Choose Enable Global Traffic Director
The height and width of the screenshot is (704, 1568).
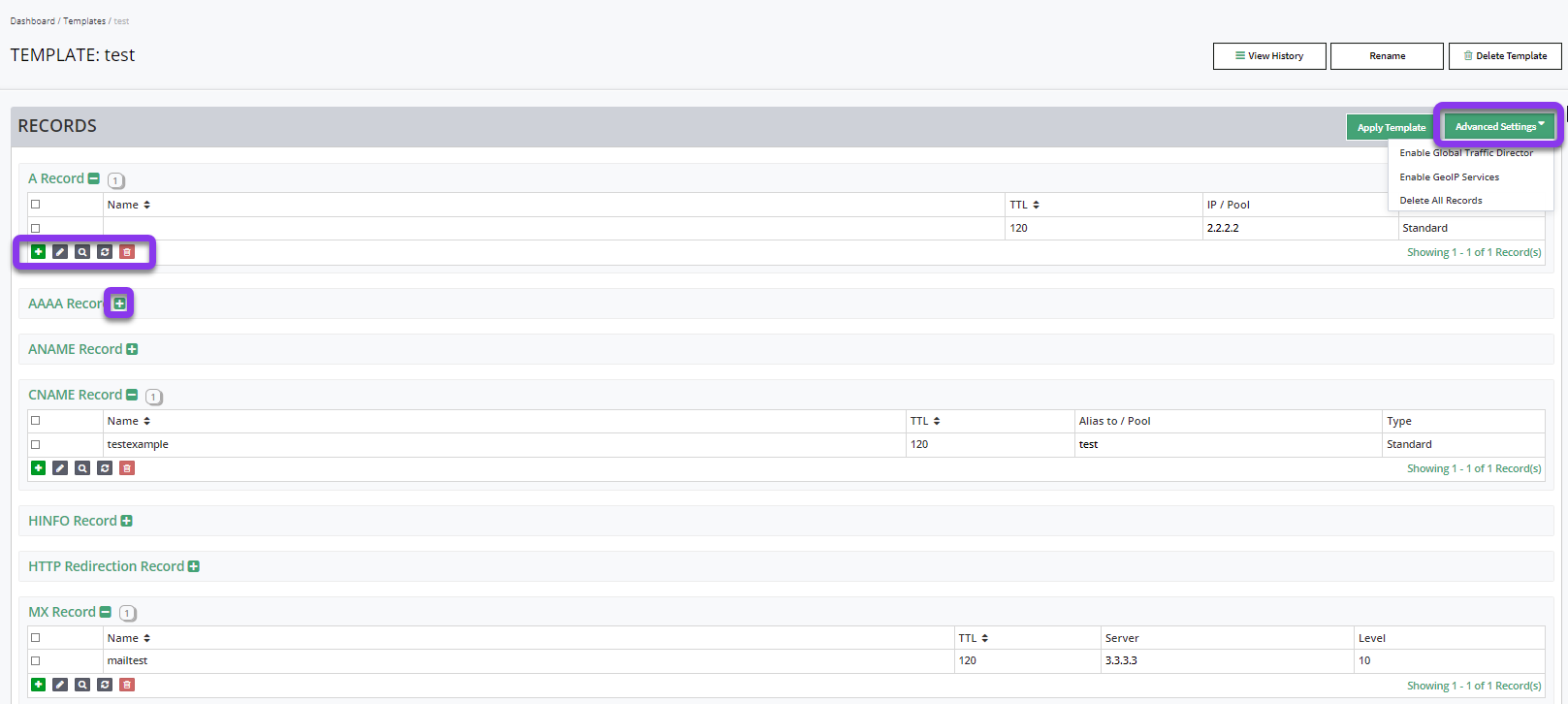tap(1466, 153)
